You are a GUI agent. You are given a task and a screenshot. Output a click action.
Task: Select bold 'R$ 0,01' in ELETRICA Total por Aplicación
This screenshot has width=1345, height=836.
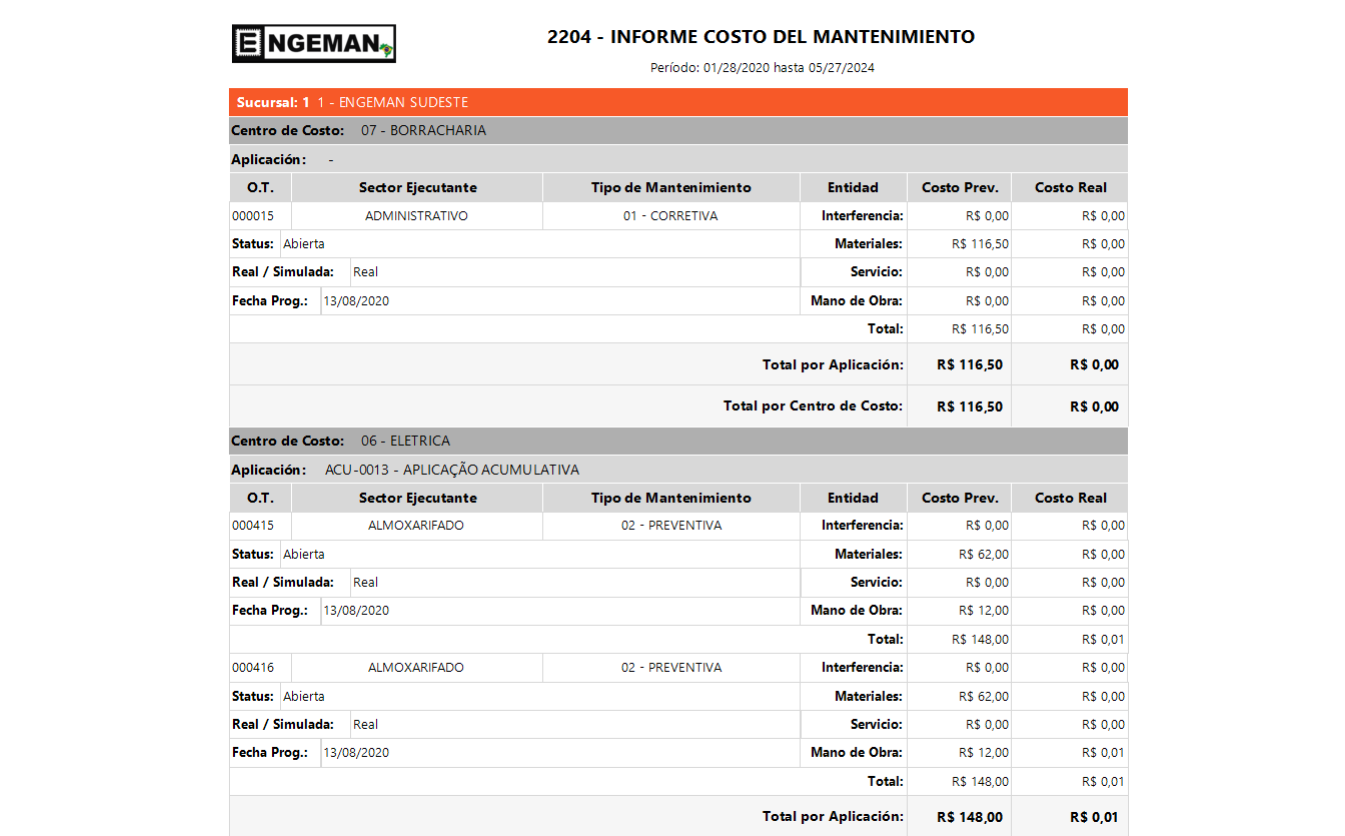pos(1094,817)
